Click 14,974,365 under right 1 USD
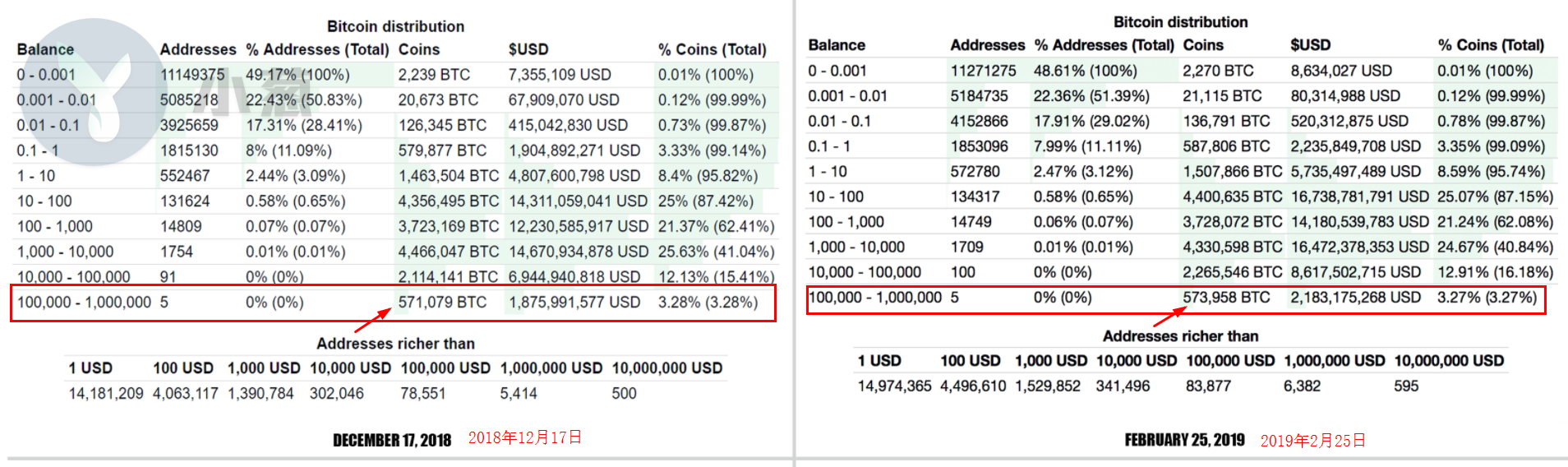The height and width of the screenshot is (467, 1568). point(894,386)
